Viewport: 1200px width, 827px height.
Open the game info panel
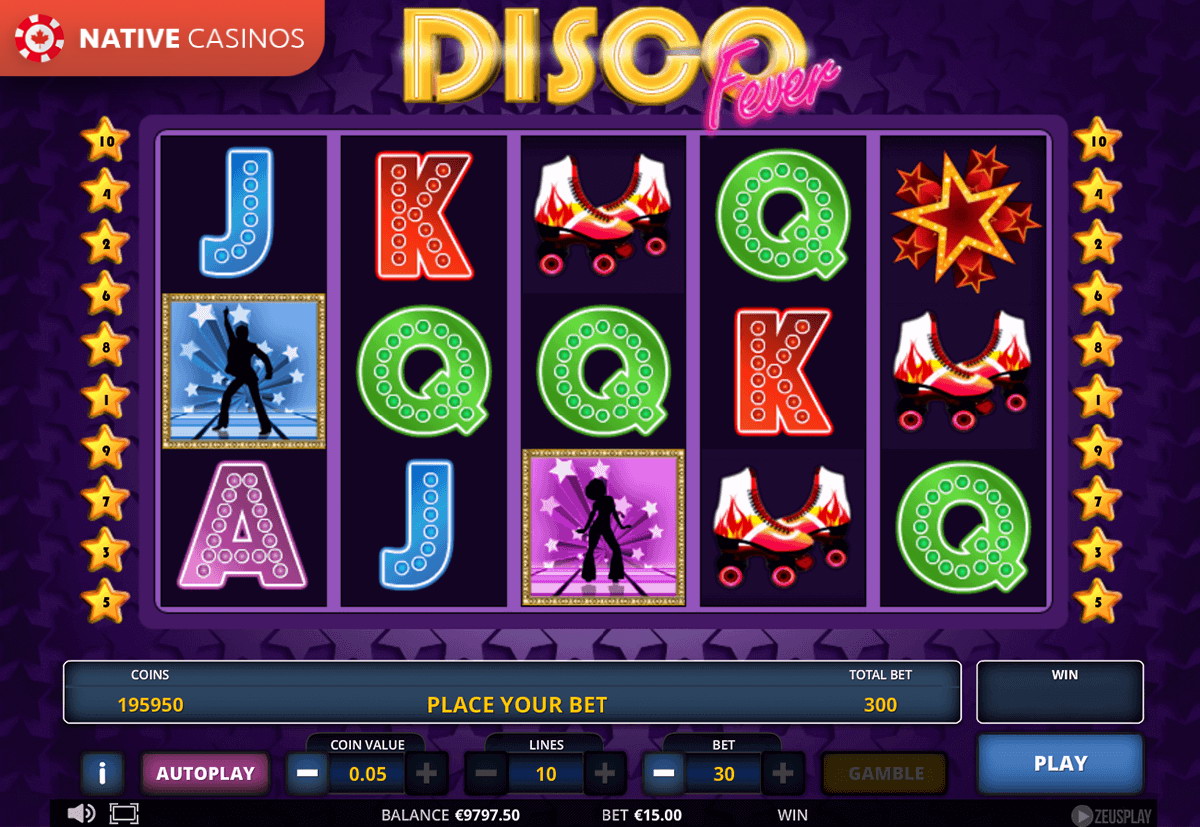pos(103,772)
